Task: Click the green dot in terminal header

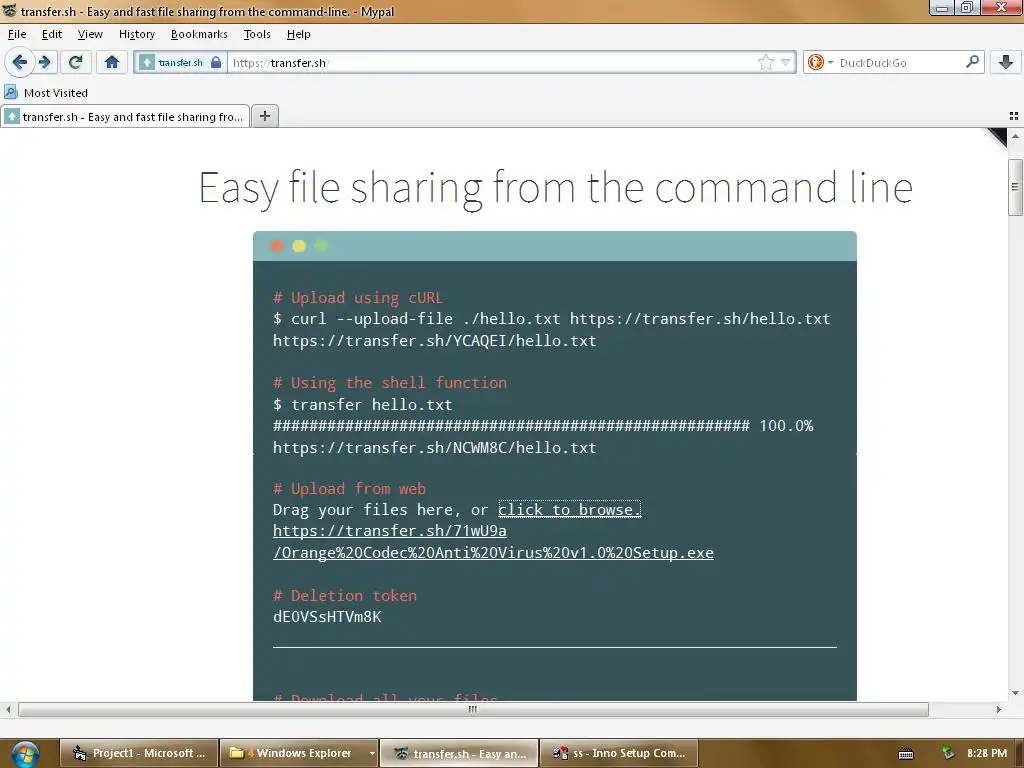Action: [x=321, y=246]
